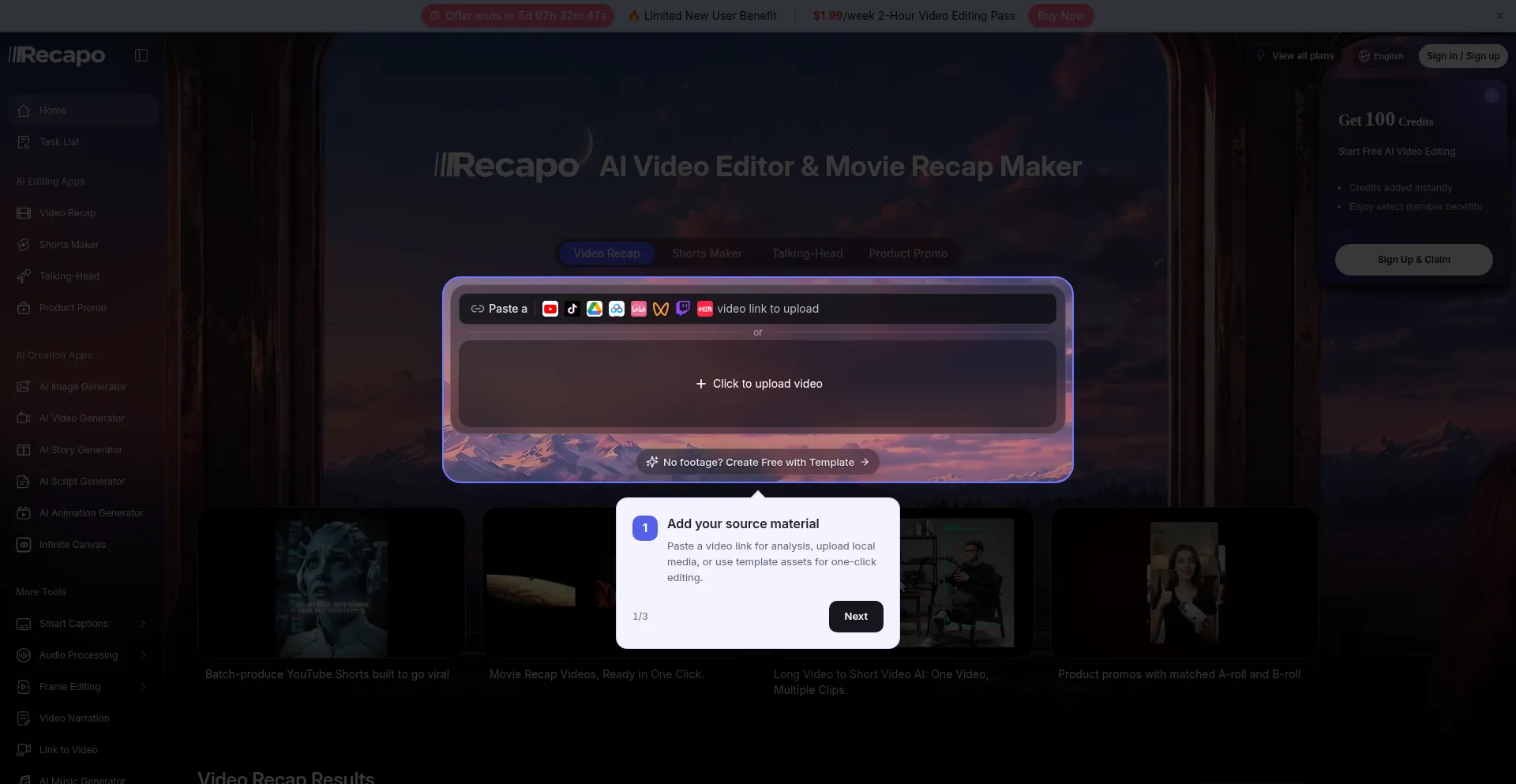Click Sign Up & Claim button
1516x784 pixels.
tap(1413, 260)
